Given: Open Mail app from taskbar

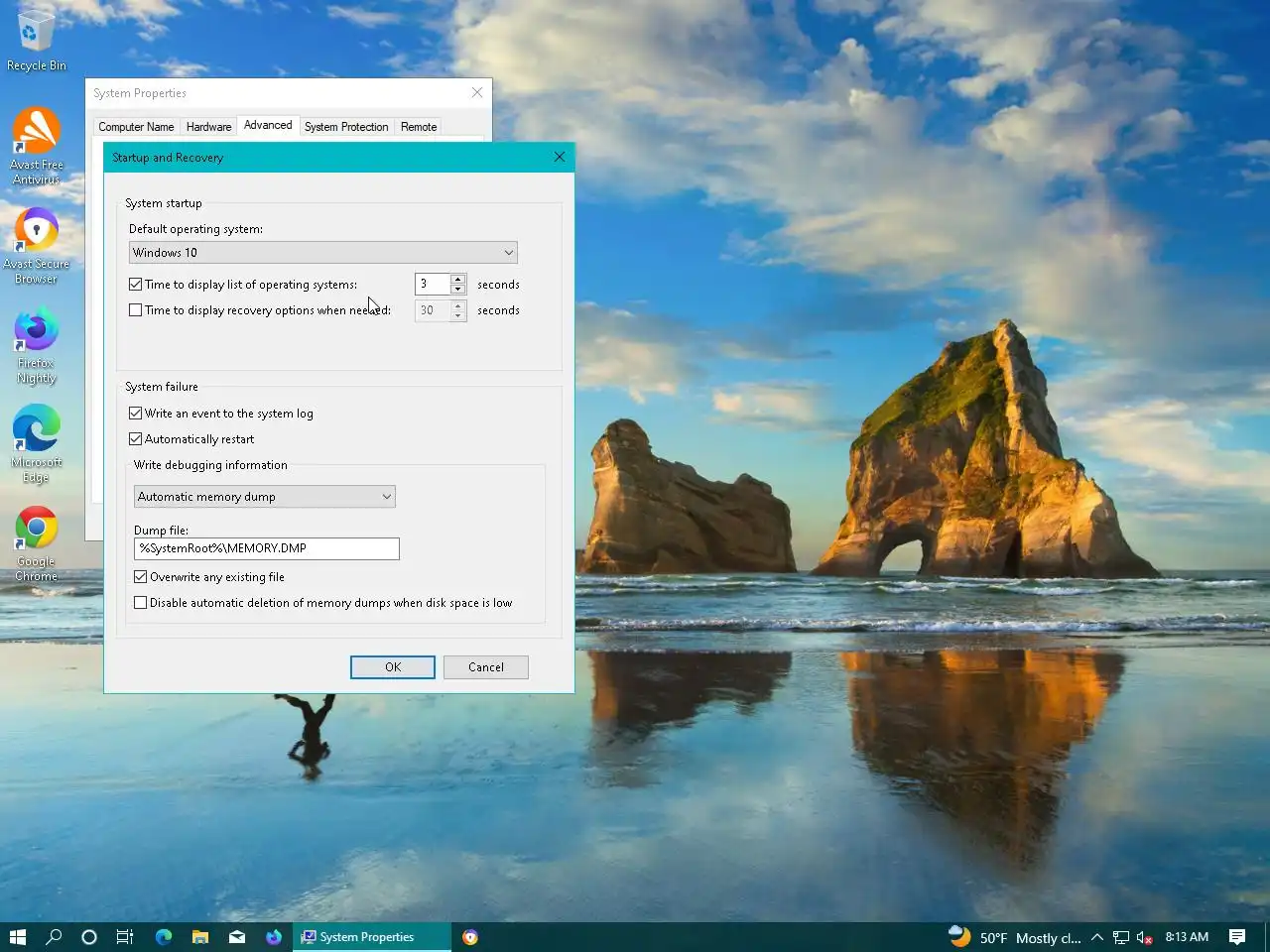Looking at the screenshot, I should click(237, 937).
